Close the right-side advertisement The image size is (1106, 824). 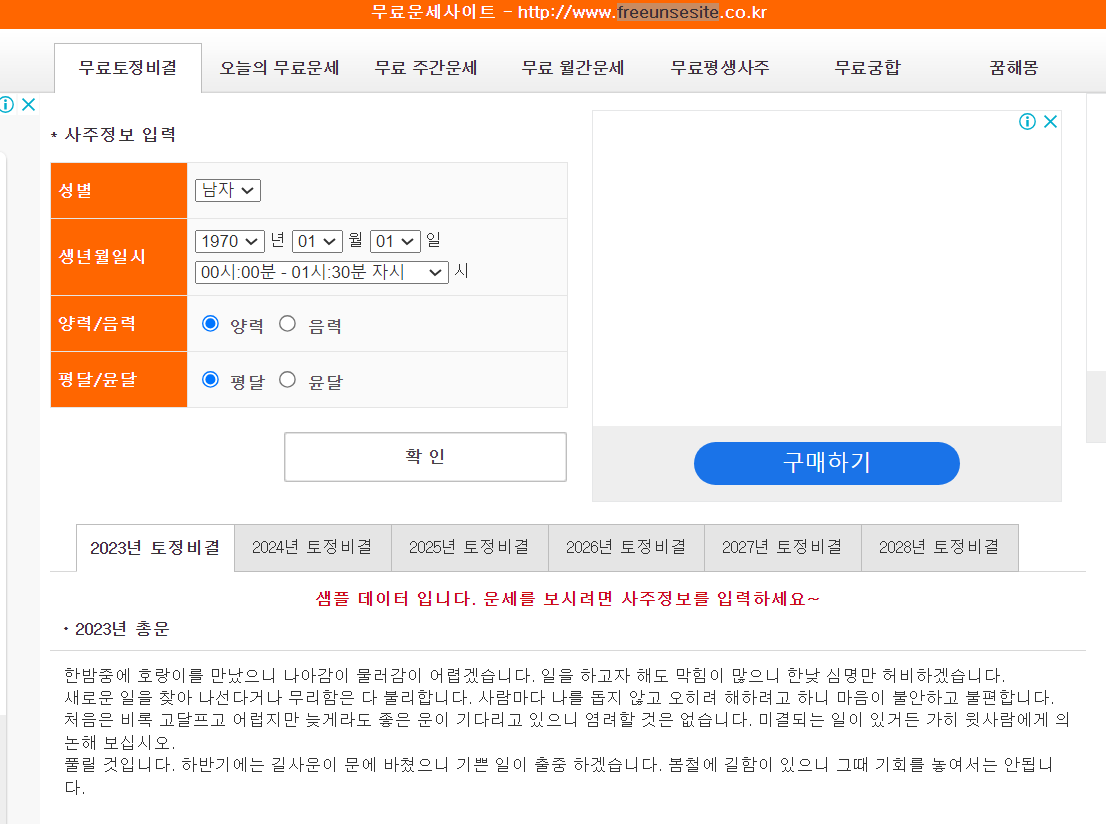pyautogui.click(x=1050, y=121)
